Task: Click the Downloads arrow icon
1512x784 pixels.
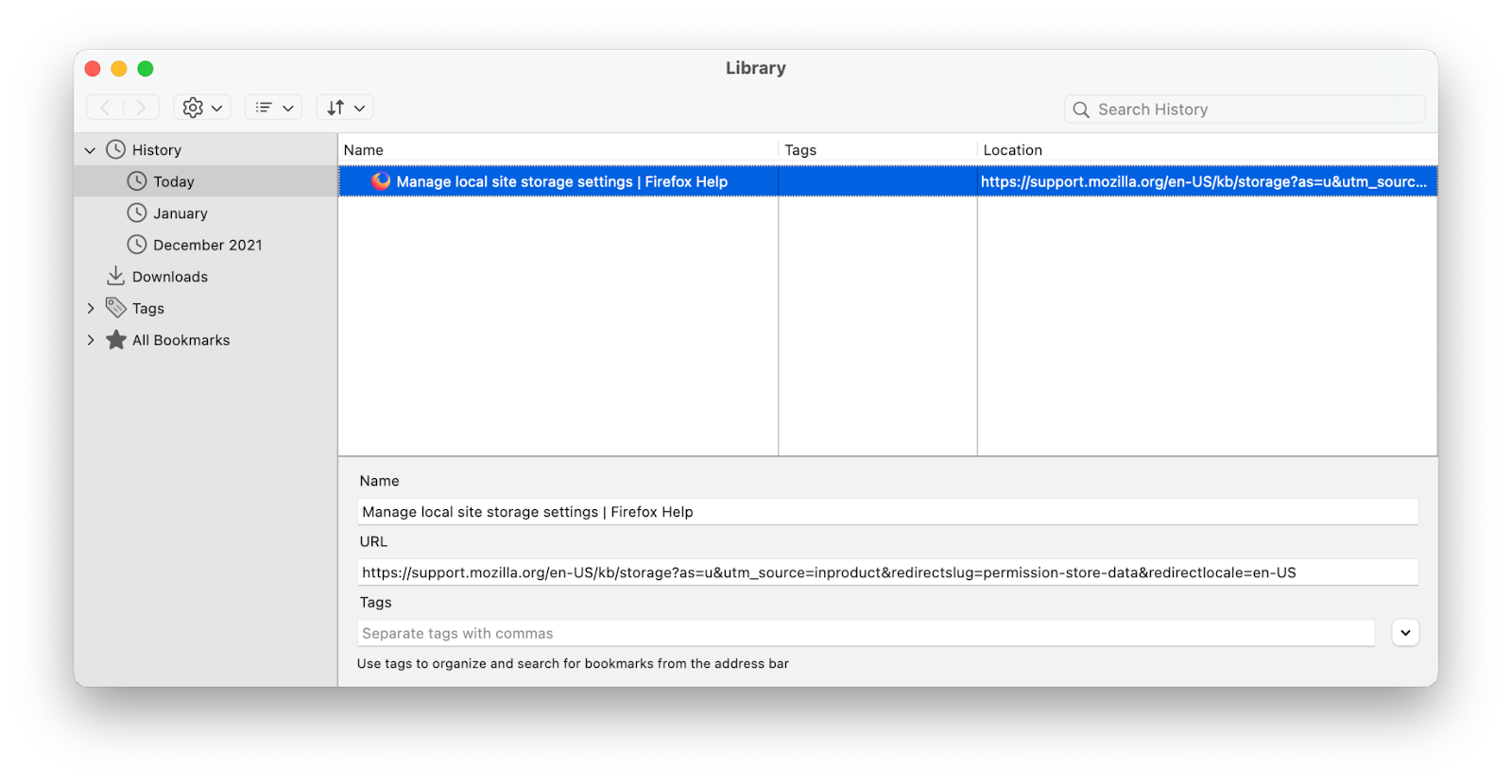Action: [115, 276]
